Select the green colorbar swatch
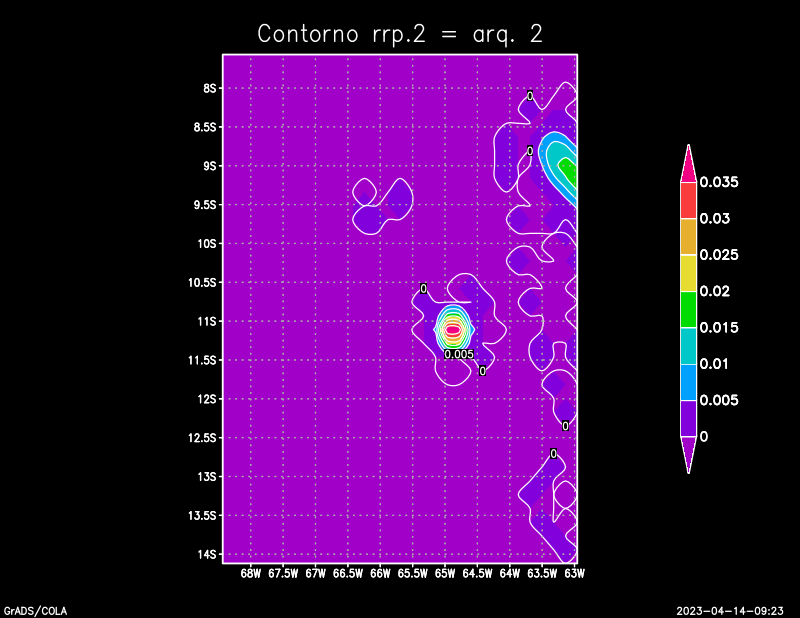800x618 pixels. point(688,309)
